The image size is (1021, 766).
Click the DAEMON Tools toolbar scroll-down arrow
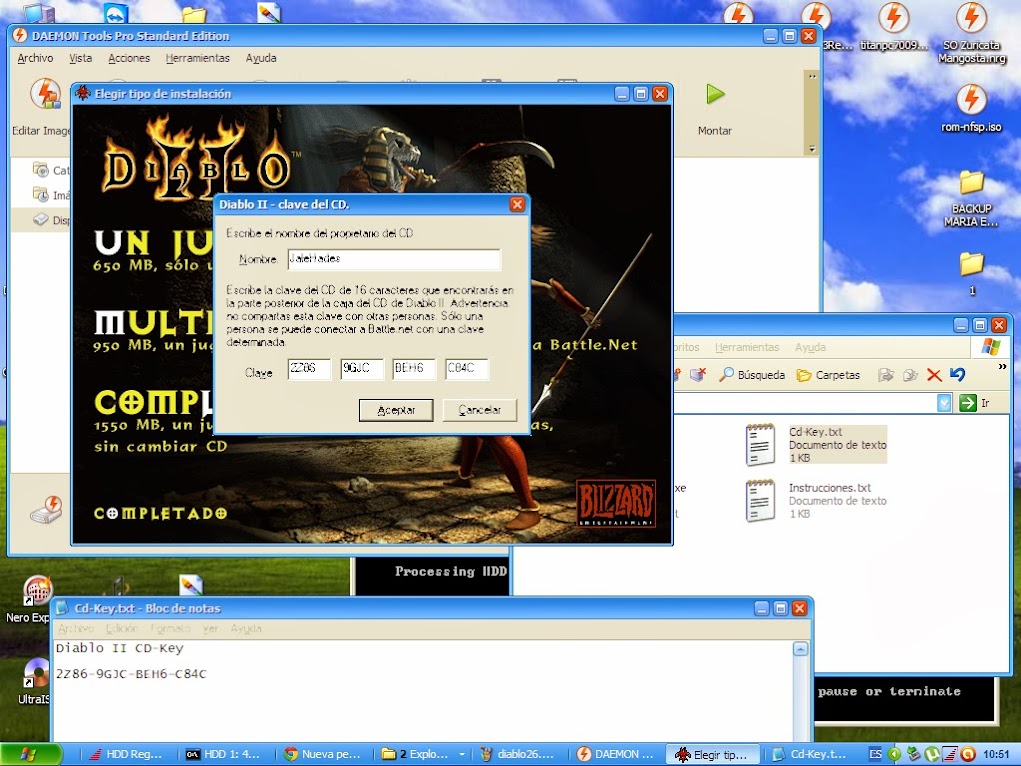[x=812, y=149]
